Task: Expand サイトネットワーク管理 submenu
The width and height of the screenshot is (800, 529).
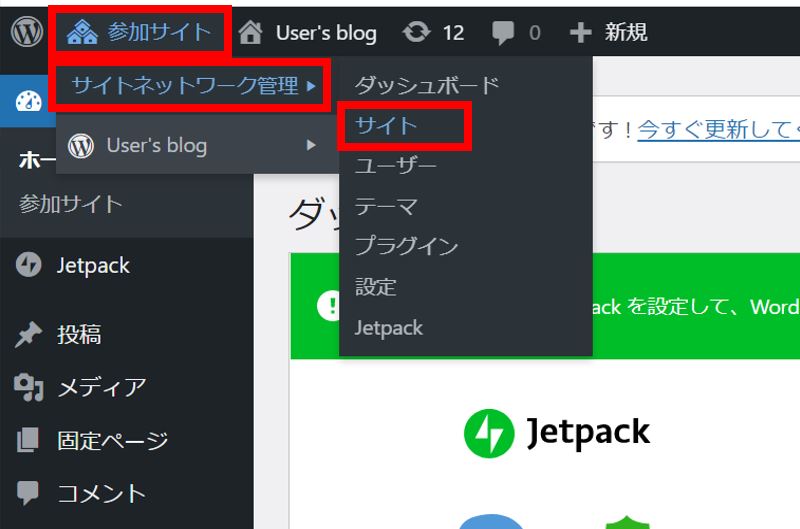Action: pos(190,86)
